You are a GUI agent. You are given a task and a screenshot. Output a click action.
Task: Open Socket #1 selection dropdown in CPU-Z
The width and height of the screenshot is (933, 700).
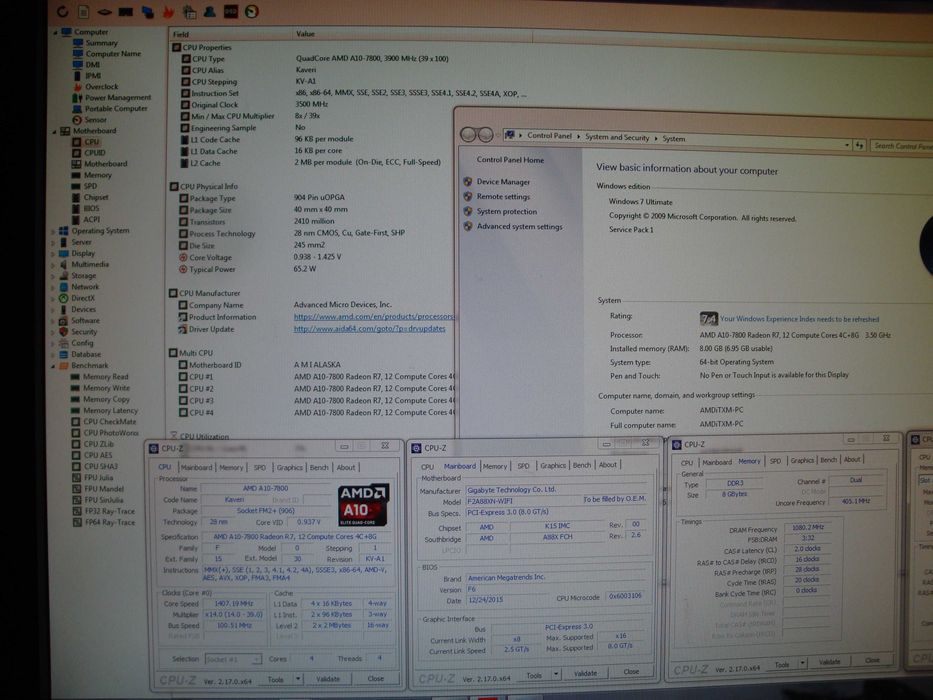[233, 659]
